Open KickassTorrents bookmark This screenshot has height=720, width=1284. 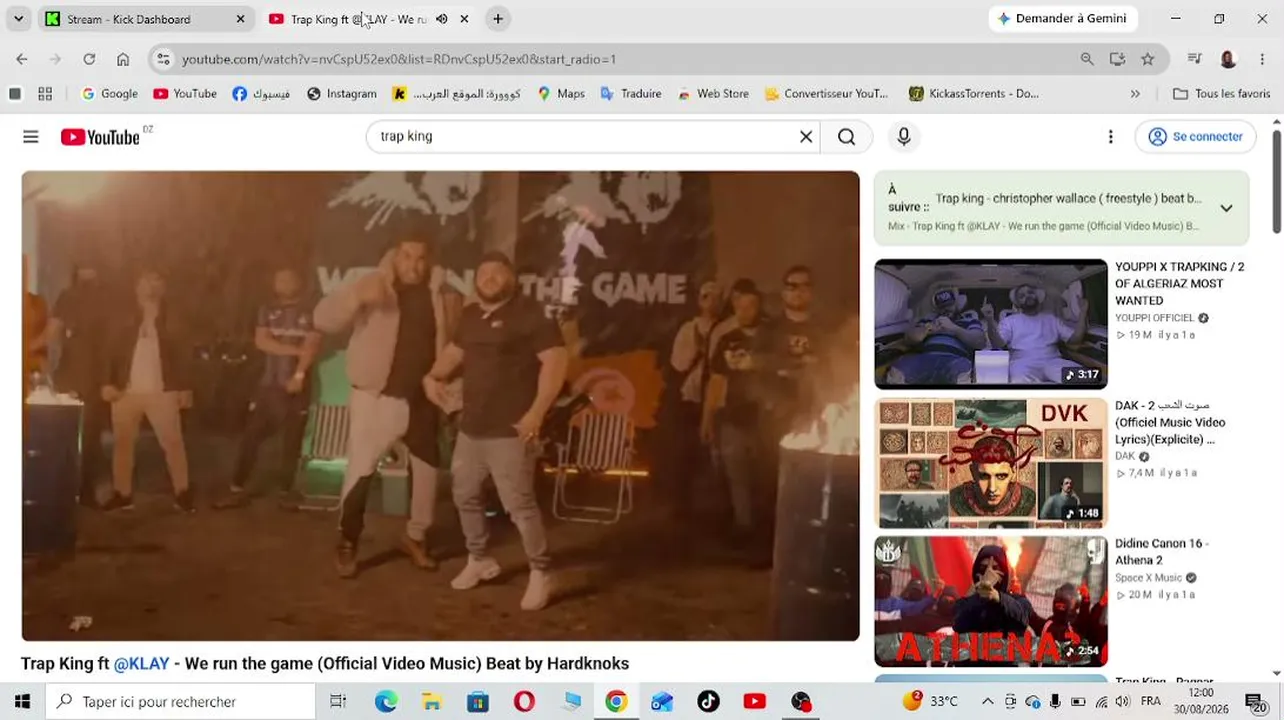(x=974, y=94)
